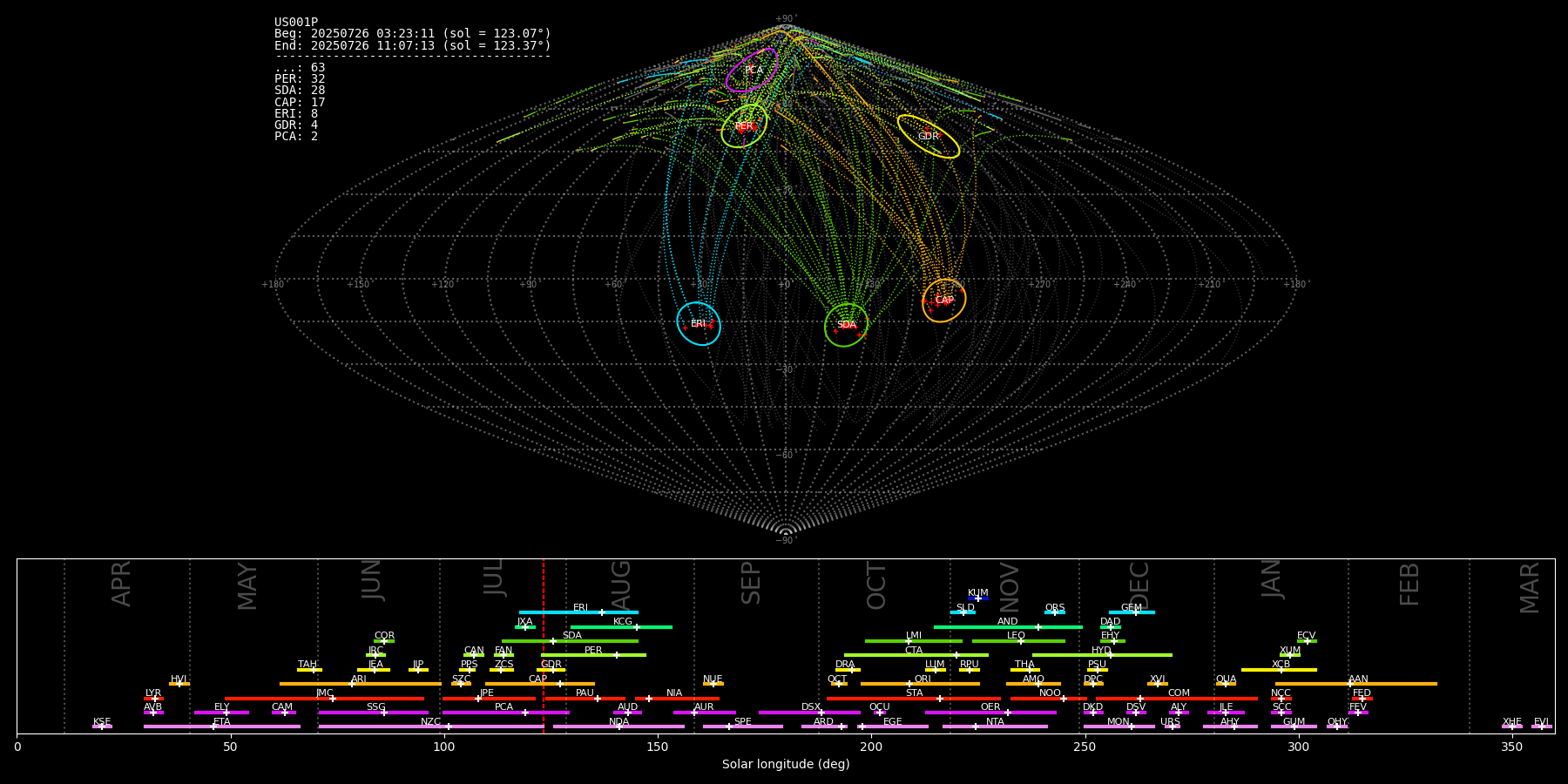This screenshot has width=1568, height=784.
Task: Click the red dashed current solar longitude line
Action: tap(544, 645)
